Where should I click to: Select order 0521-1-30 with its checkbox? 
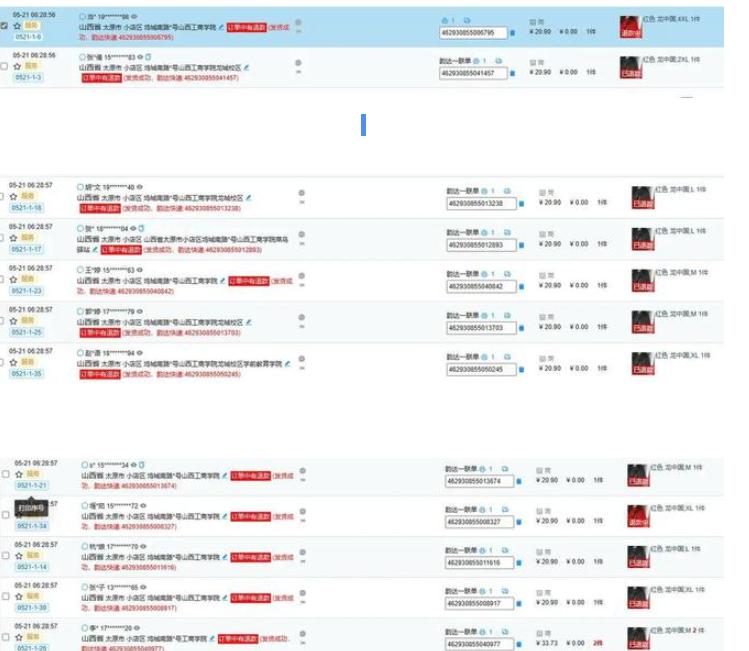6,596
